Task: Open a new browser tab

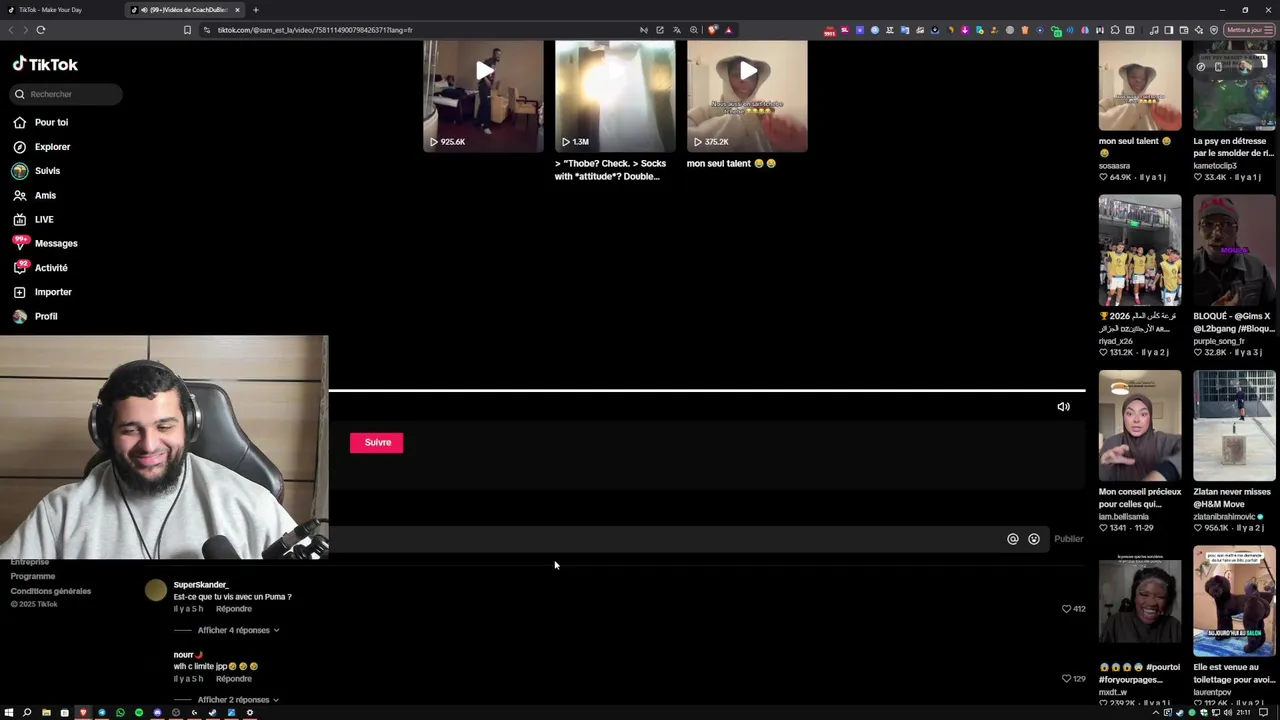Action: (255, 10)
